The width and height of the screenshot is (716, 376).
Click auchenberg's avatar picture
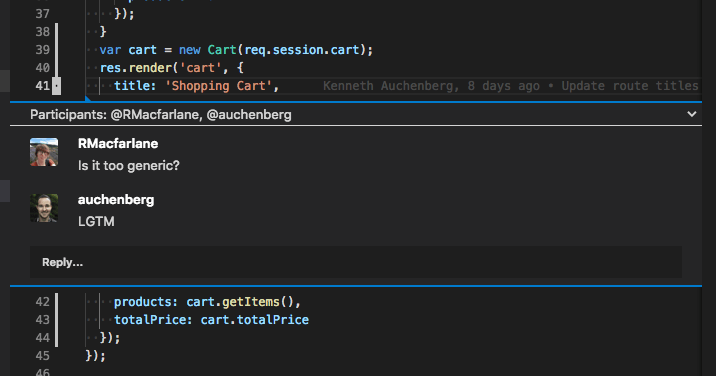click(44, 208)
